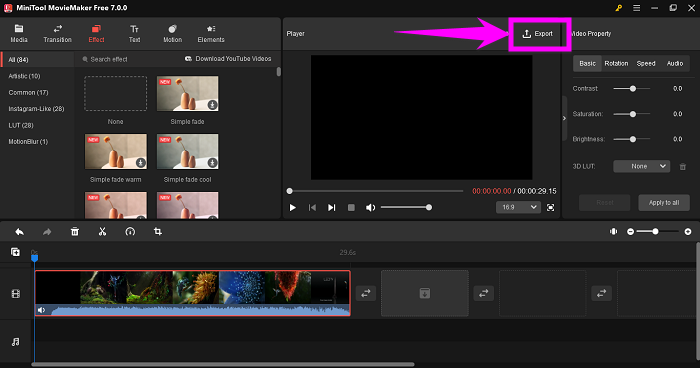700x368 pixels.
Task: Select the None effect thumbnail
Action: 116,93
